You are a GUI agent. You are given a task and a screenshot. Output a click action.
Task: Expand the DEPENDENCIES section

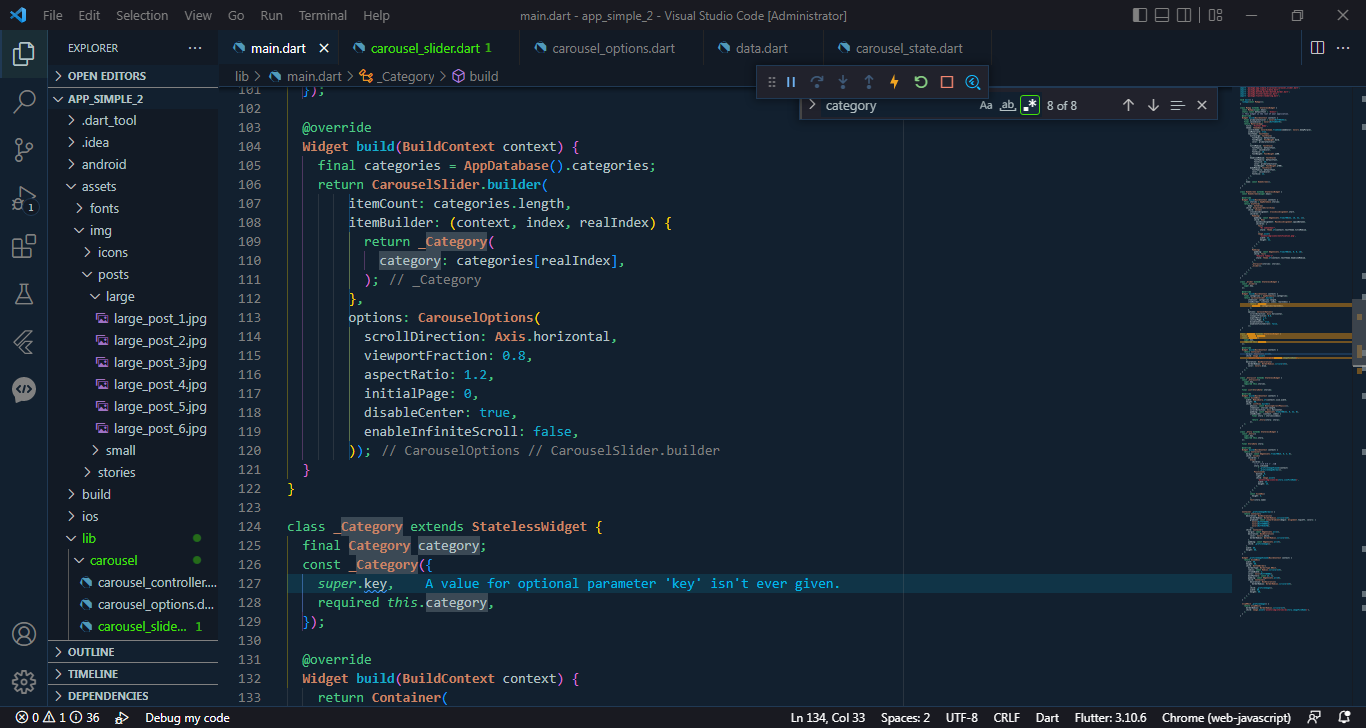[133, 696]
